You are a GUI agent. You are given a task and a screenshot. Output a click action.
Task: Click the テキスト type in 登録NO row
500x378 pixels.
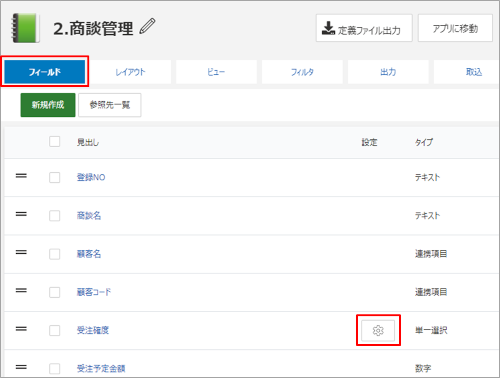(x=427, y=177)
